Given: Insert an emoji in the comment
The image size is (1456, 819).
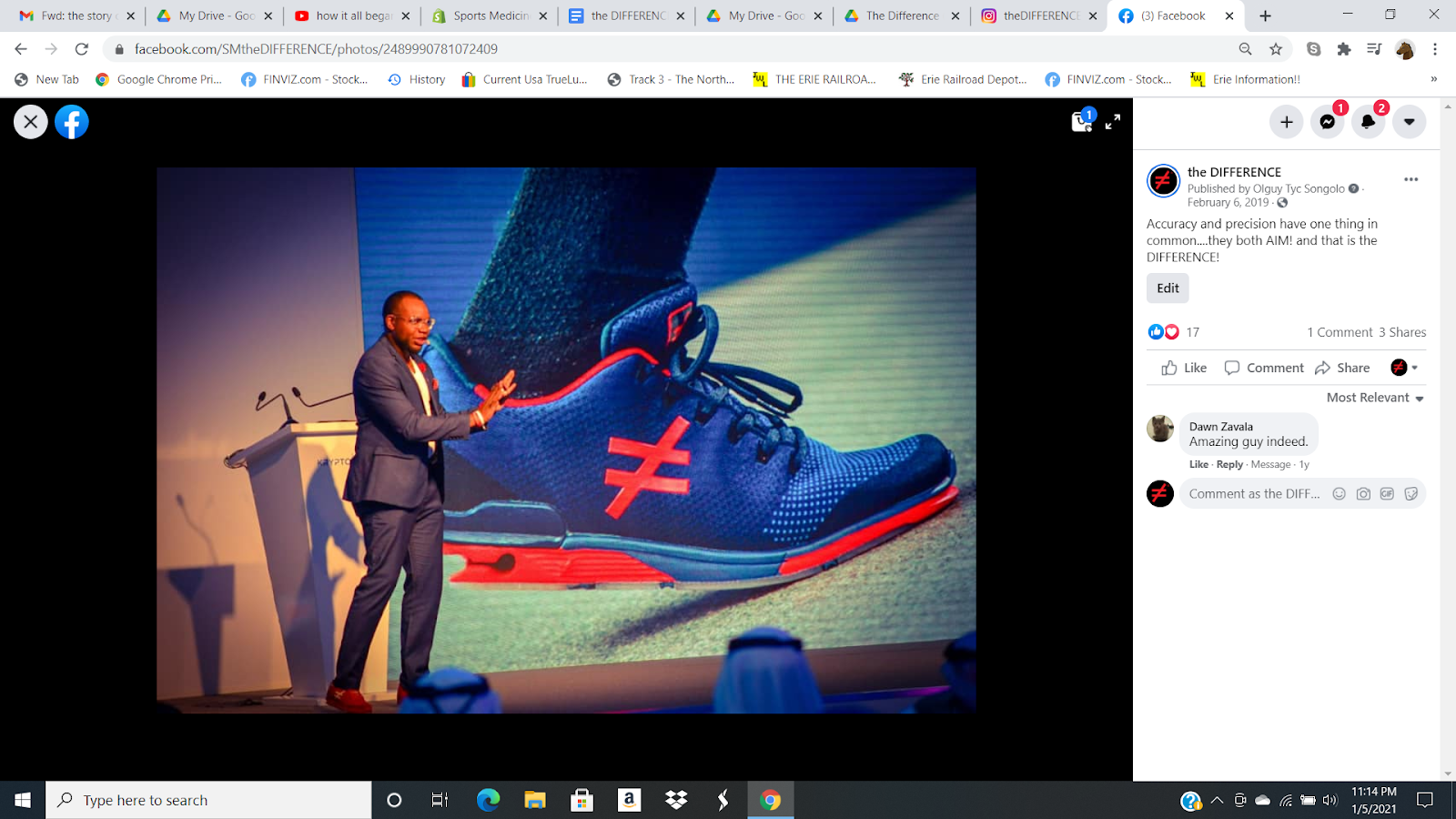Looking at the screenshot, I should pyautogui.click(x=1339, y=494).
